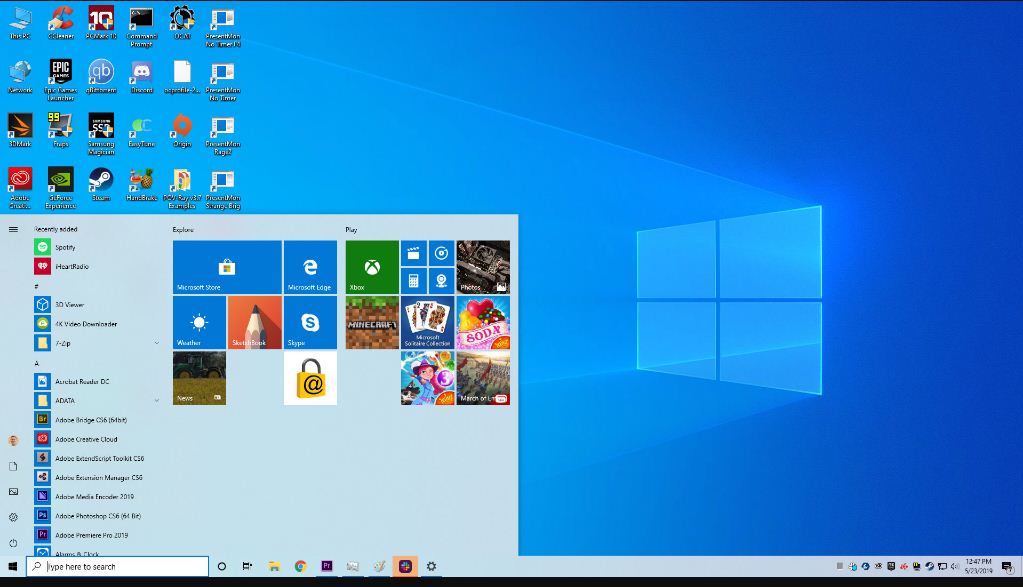Open 4K Video Downloader in app list
1023x587 pixels.
click(x=97, y=324)
